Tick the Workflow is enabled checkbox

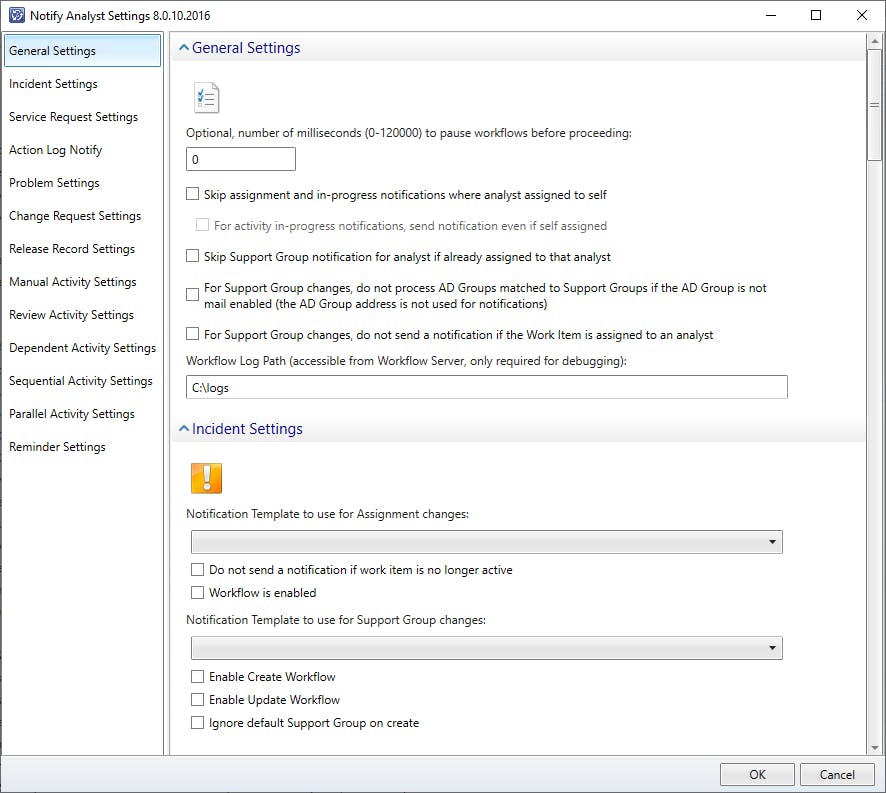pyautogui.click(x=198, y=593)
